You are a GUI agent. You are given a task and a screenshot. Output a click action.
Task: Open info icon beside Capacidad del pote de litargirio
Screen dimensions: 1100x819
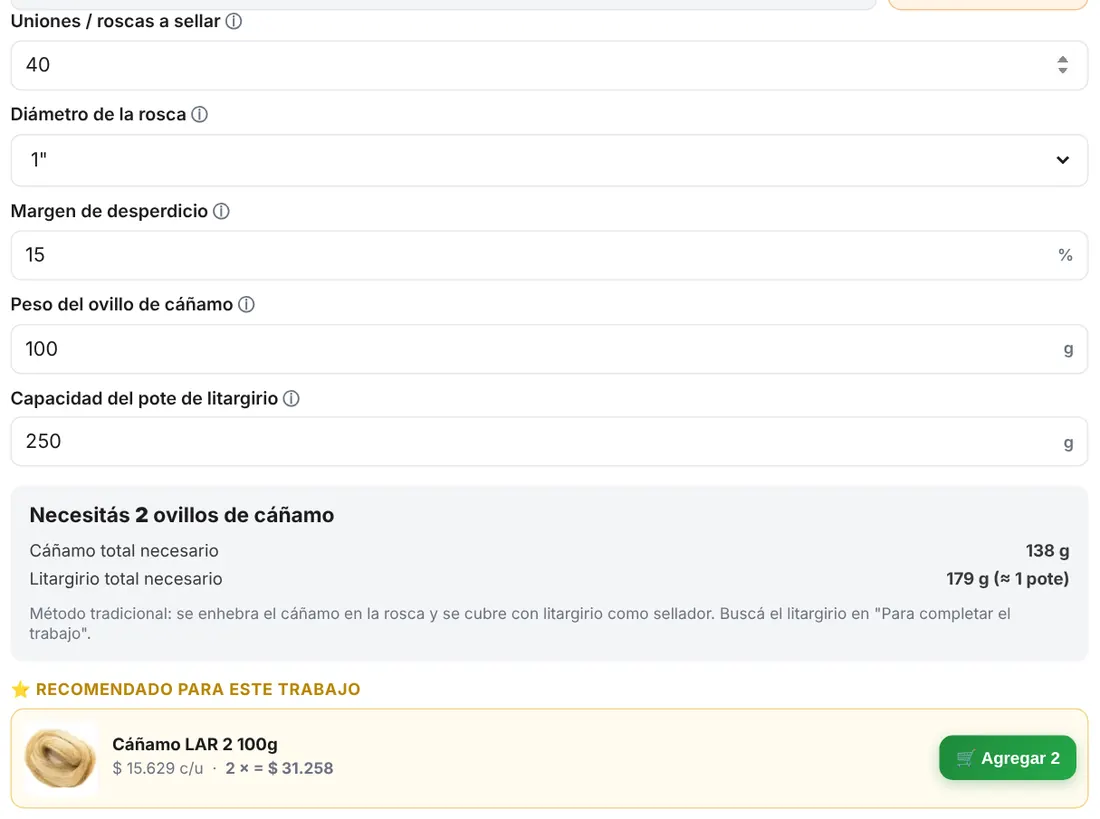(x=291, y=399)
